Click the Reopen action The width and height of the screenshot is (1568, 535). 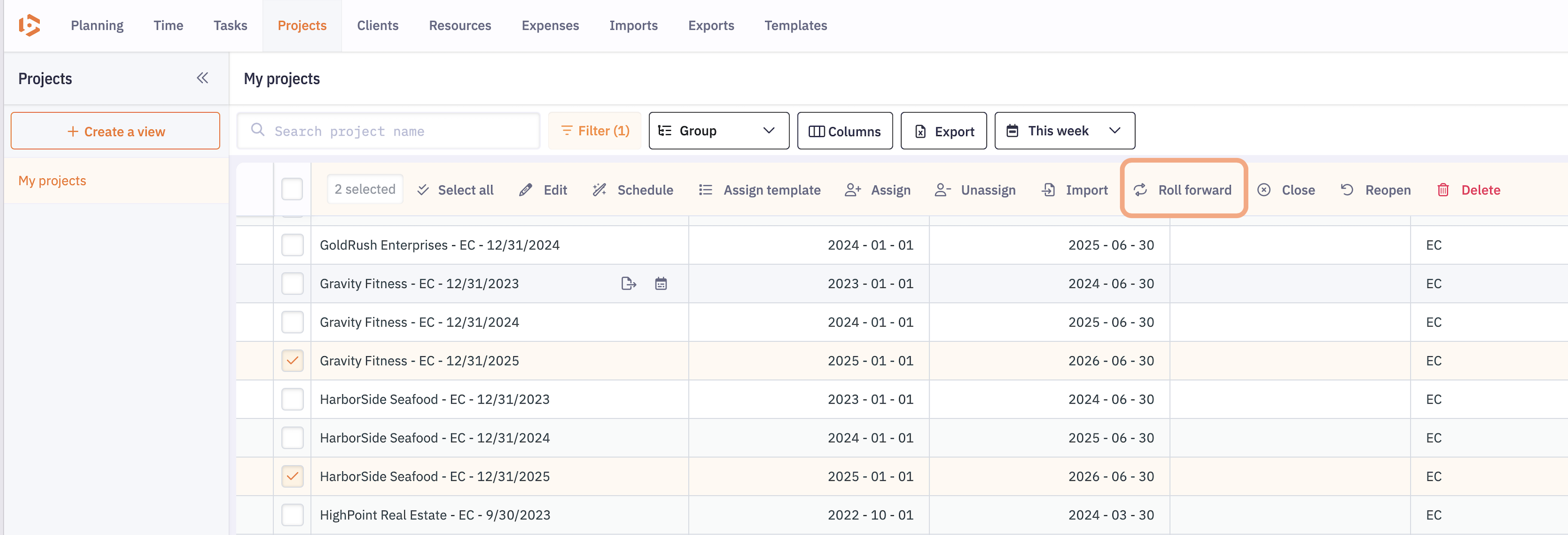point(1375,190)
